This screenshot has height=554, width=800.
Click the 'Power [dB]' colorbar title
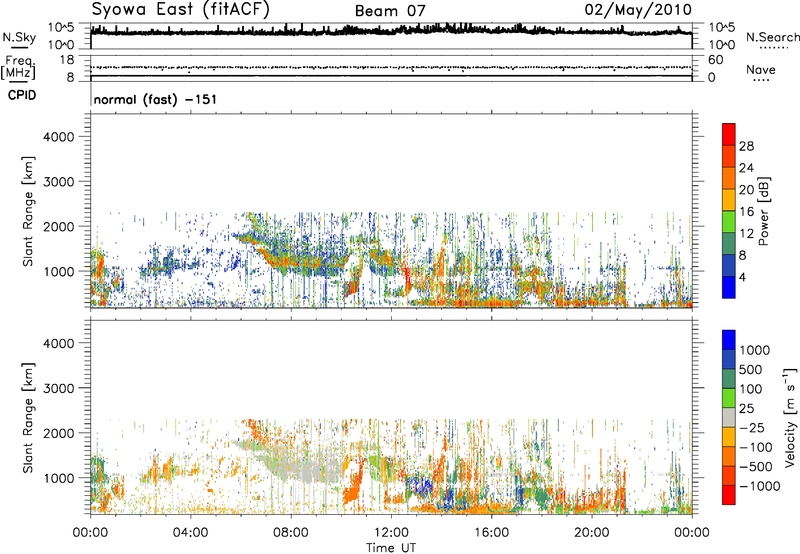763,211
